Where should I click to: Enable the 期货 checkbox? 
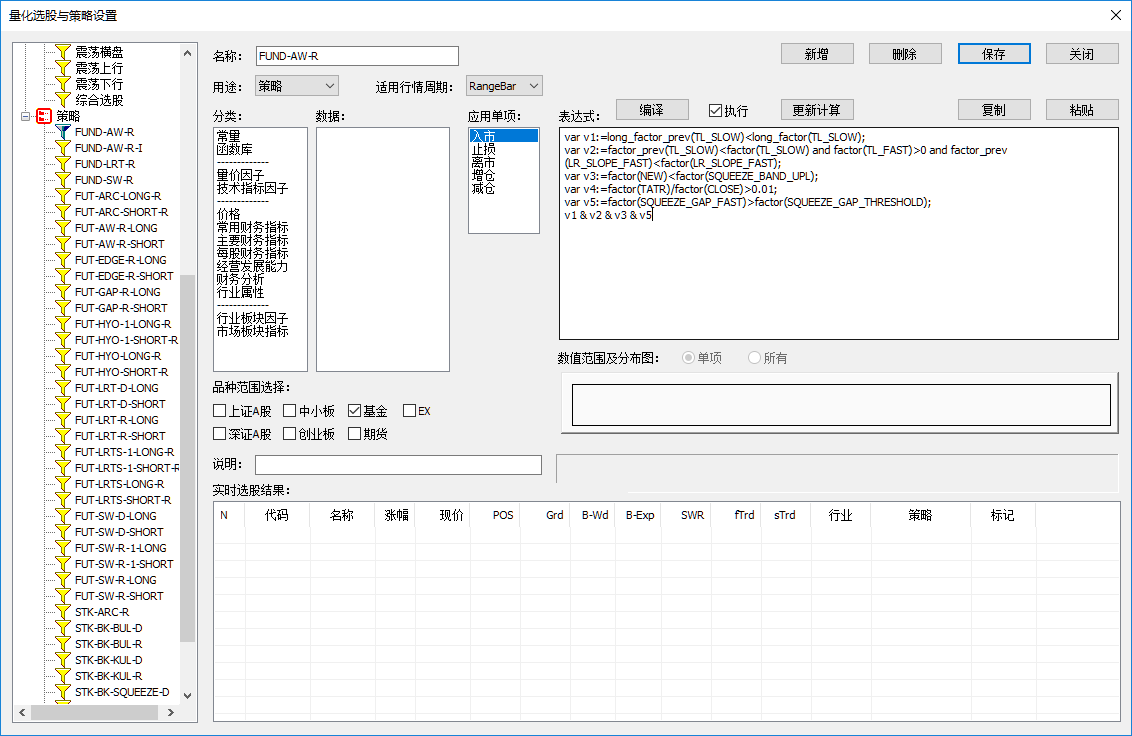click(354, 434)
